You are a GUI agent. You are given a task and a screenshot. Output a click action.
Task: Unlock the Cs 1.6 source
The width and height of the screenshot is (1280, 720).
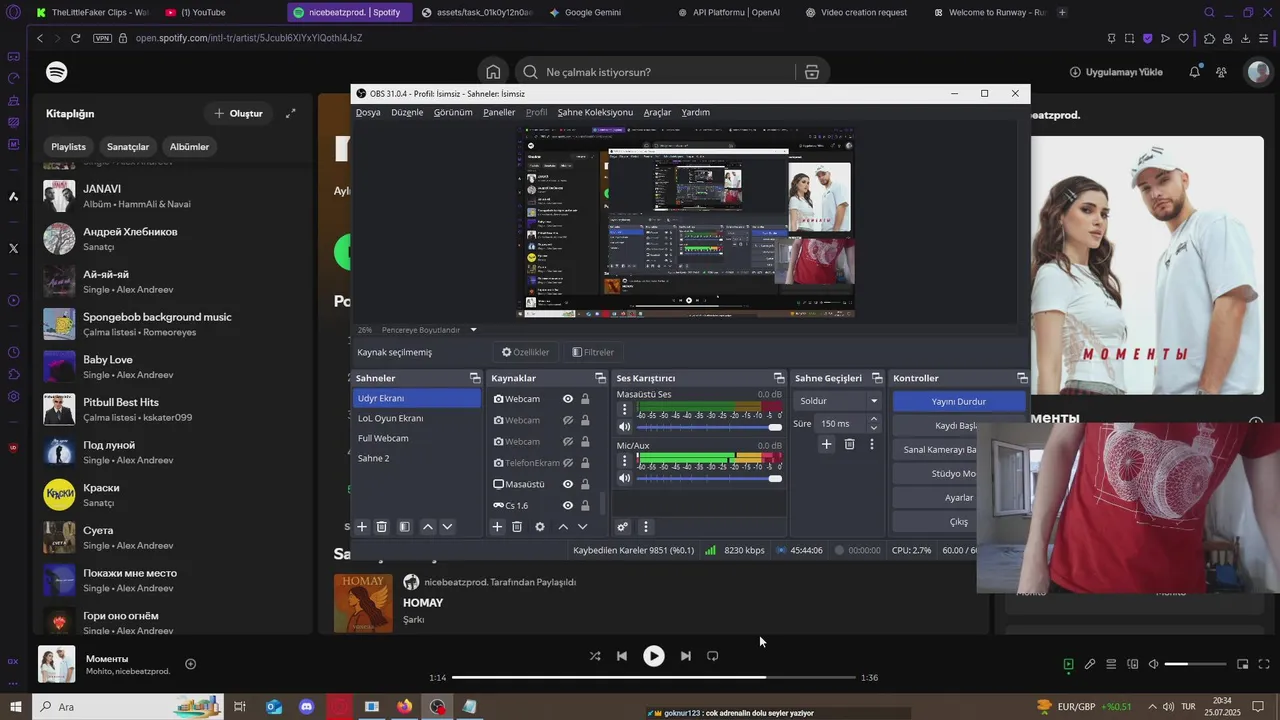tap(585, 506)
